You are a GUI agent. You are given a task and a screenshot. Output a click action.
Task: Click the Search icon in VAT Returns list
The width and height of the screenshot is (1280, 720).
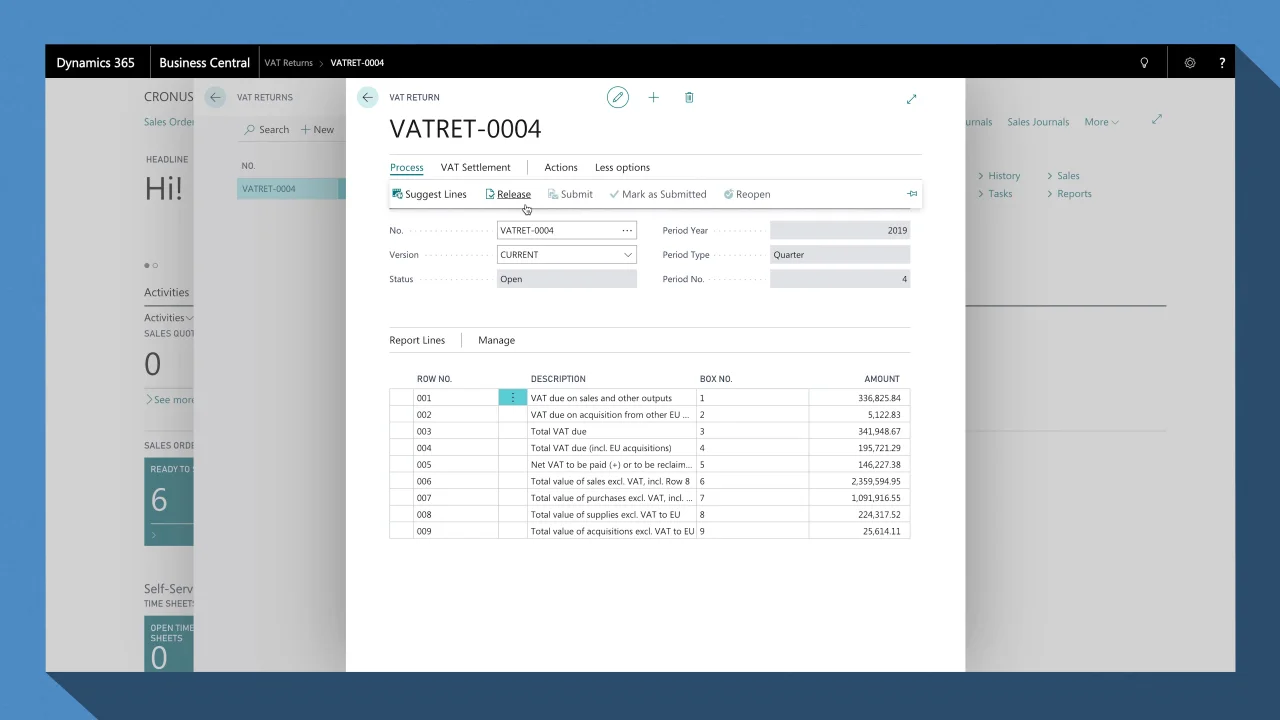click(250, 129)
